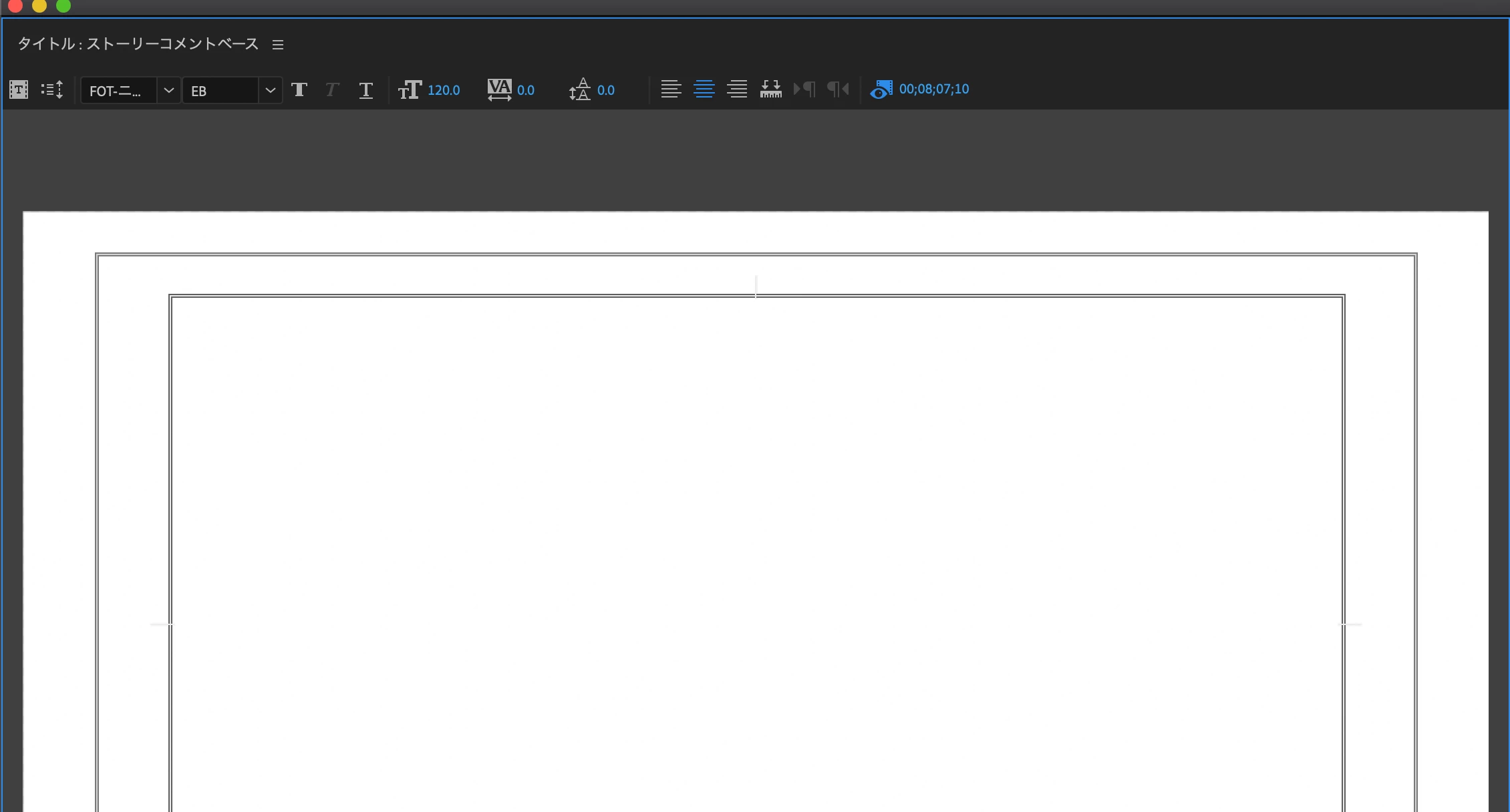
Task: Toggle Show Background Video eye icon
Action: pyautogui.click(x=881, y=89)
